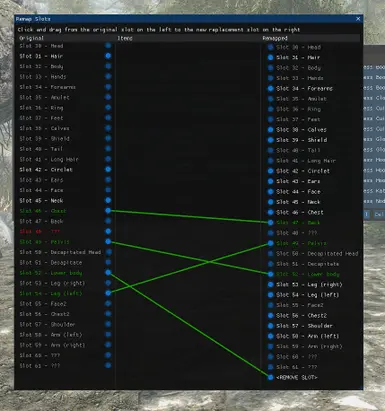Click the Remapped column header
Image resolution: width=385 pixels, height=411 pixels.
point(275,38)
